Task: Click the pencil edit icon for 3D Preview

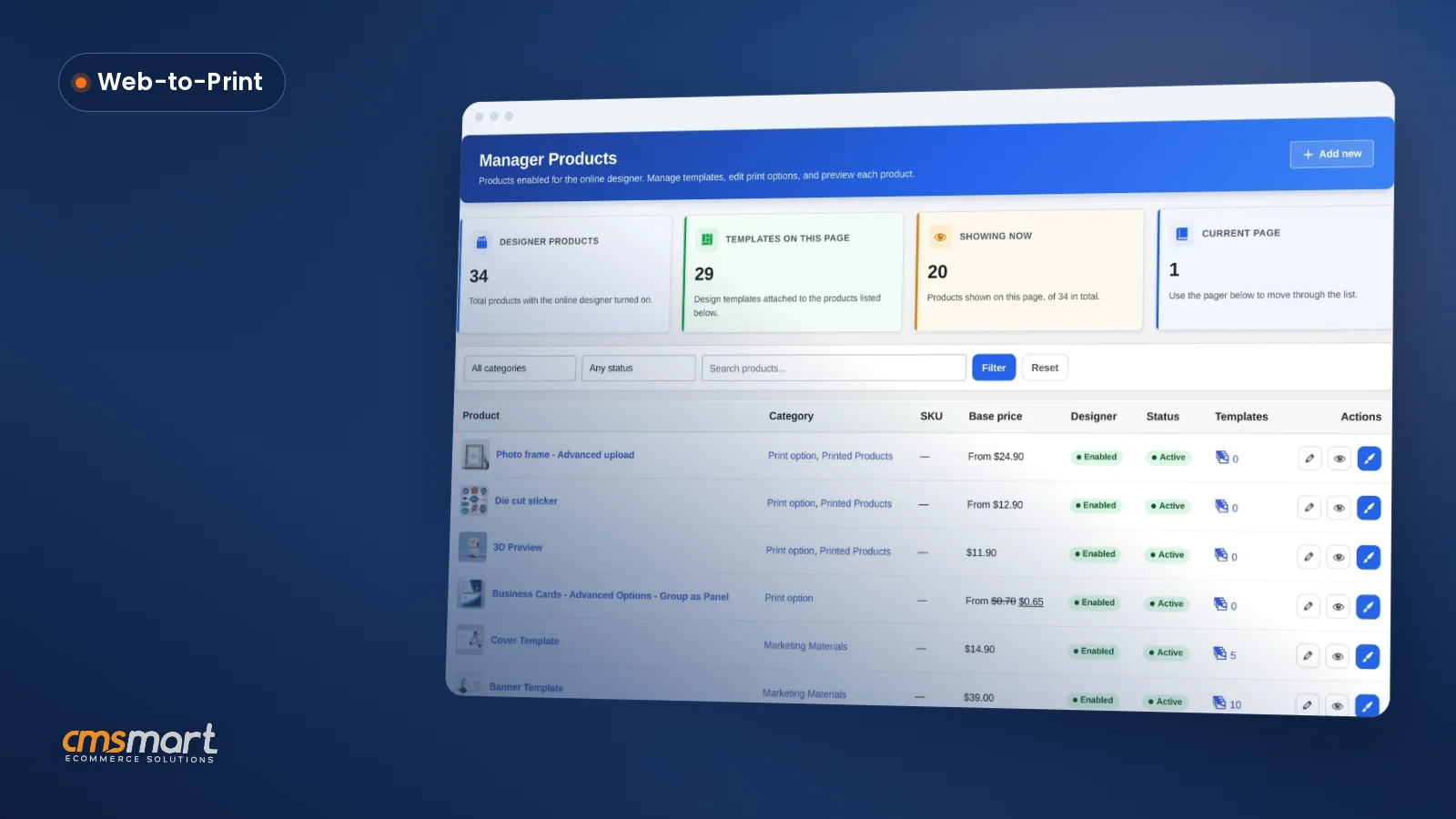Action: coord(1309,556)
